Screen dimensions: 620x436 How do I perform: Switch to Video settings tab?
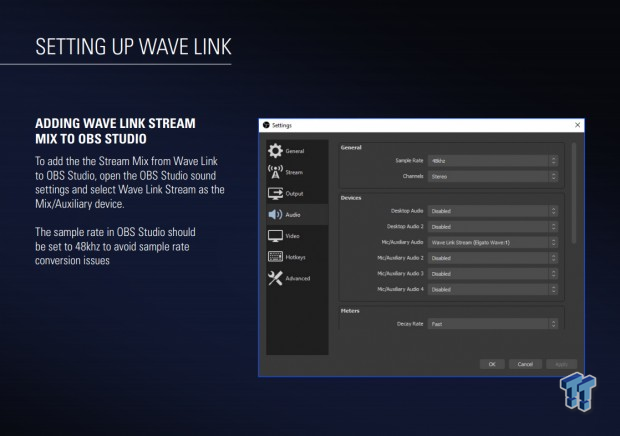297,236
